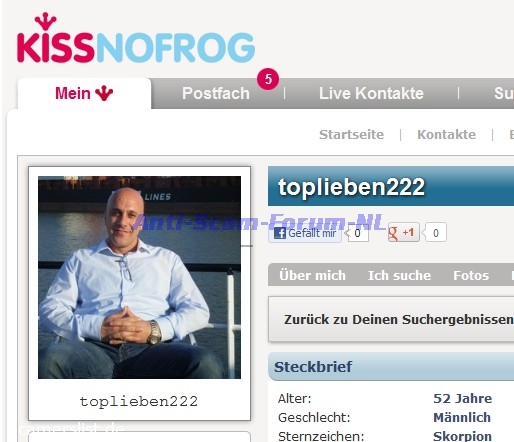Open the toplieben222 profile photo
The height and width of the screenshot is (442, 514).
click(139, 277)
